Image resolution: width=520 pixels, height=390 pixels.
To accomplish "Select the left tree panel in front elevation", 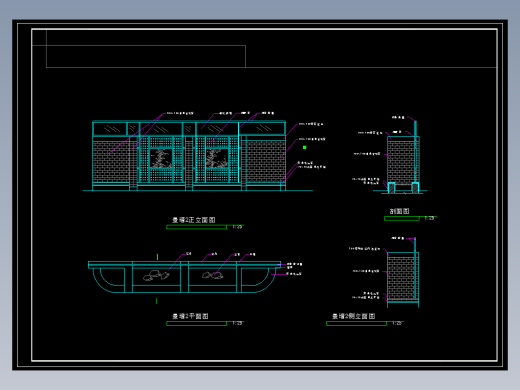I will pos(161,158).
